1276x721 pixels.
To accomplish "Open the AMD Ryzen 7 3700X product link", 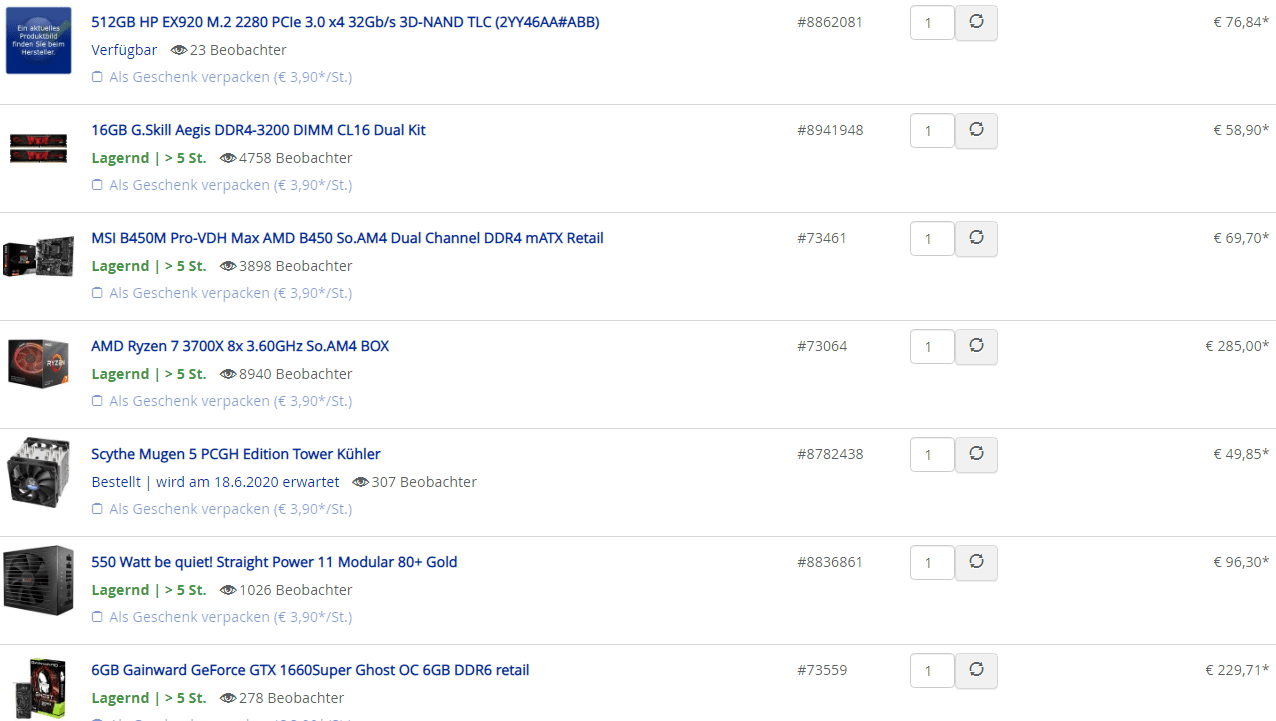I will 240,346.
